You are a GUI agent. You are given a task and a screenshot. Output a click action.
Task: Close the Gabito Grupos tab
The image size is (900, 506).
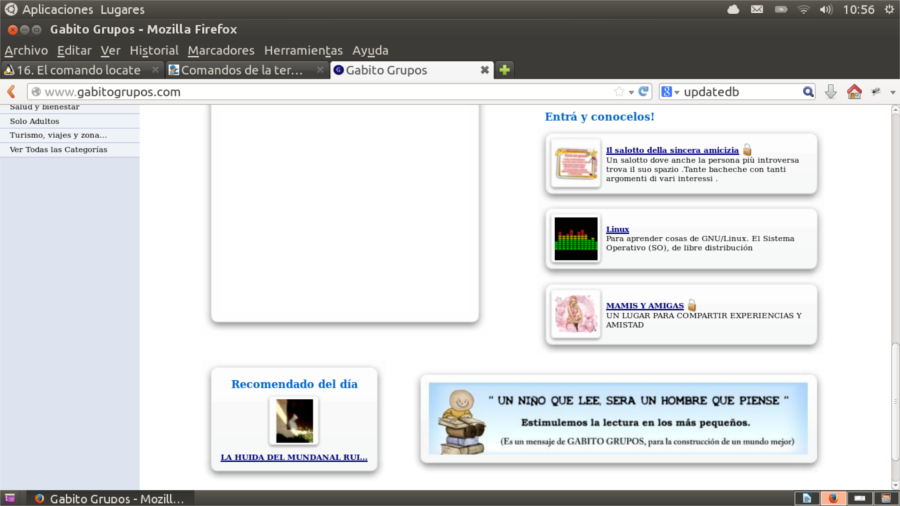(485, 70)
